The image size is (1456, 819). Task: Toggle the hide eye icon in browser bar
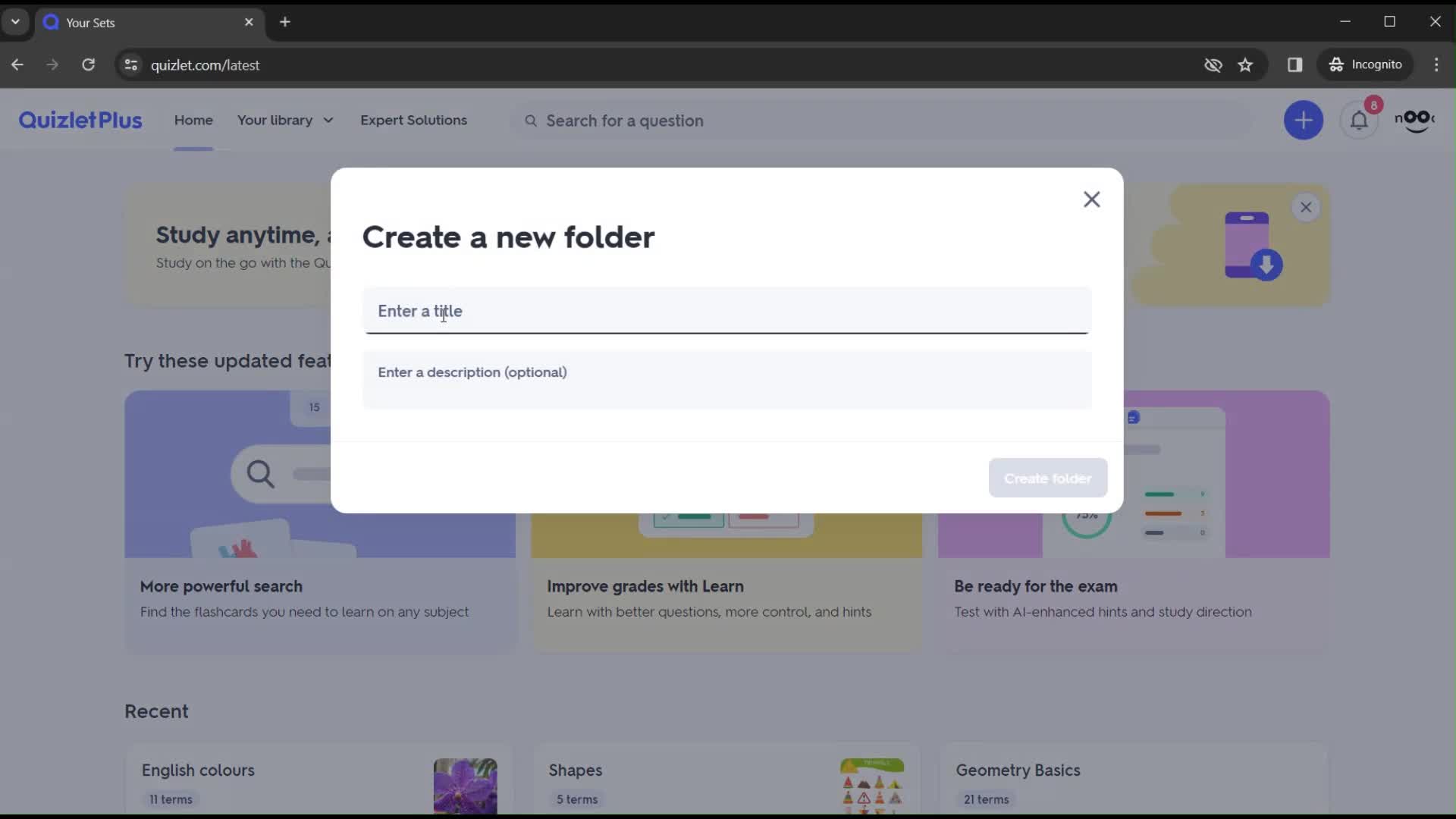coord(1213,64)
